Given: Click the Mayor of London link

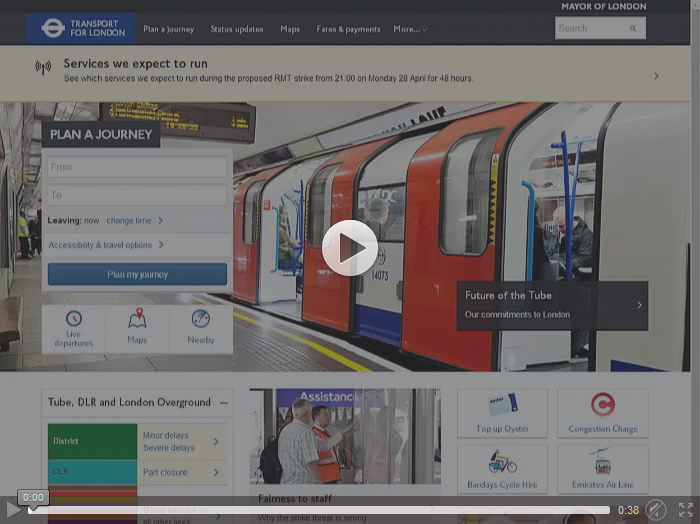Looking at the screenshot, I should 604,6.
